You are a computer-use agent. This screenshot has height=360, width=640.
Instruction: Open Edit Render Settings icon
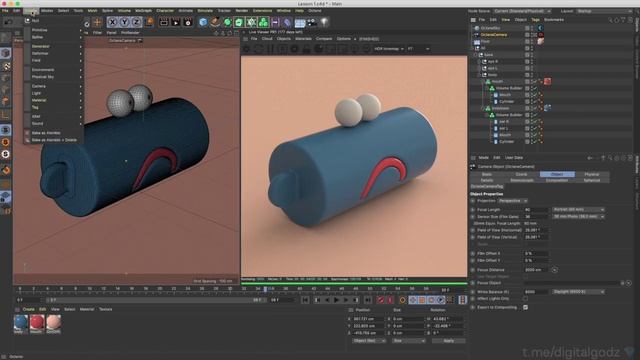[188, 22]
